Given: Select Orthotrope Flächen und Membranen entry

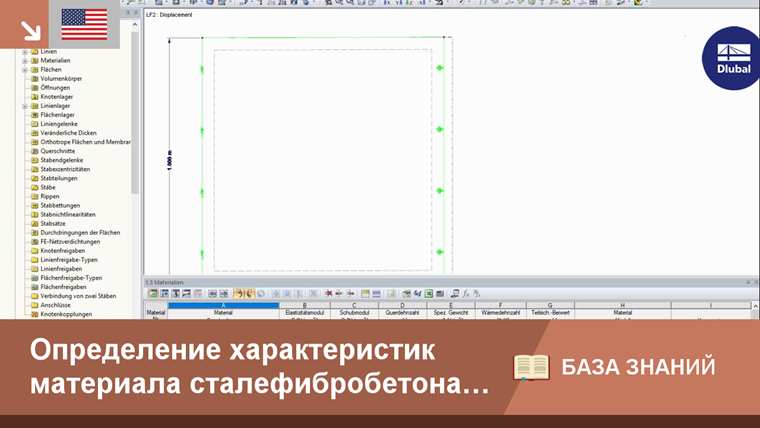Looking at the screenshot, I should click(x=85, y=142).
